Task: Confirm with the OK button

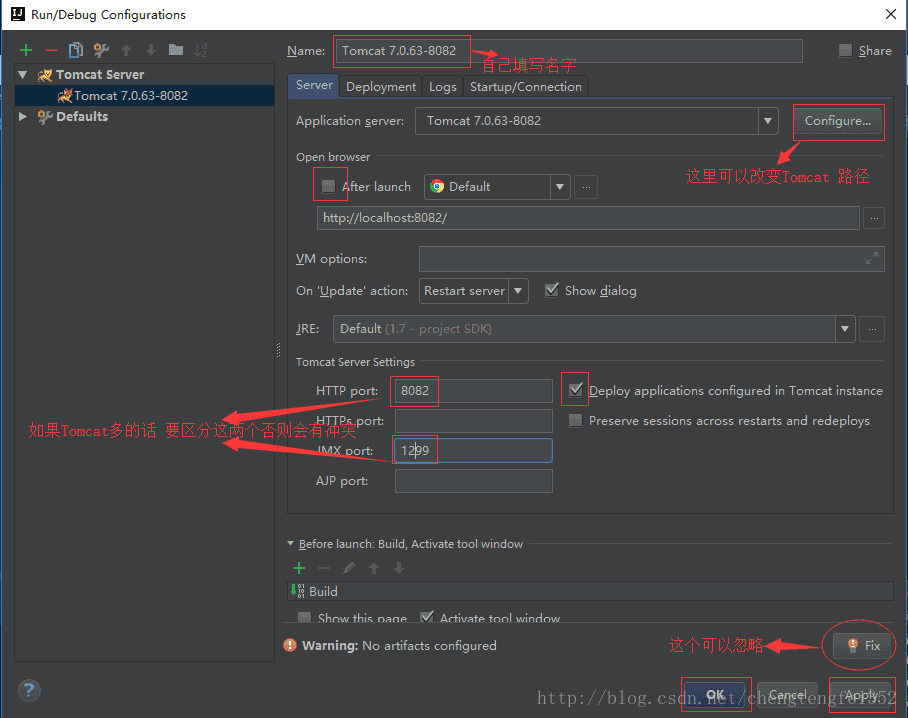Action: 715,695
